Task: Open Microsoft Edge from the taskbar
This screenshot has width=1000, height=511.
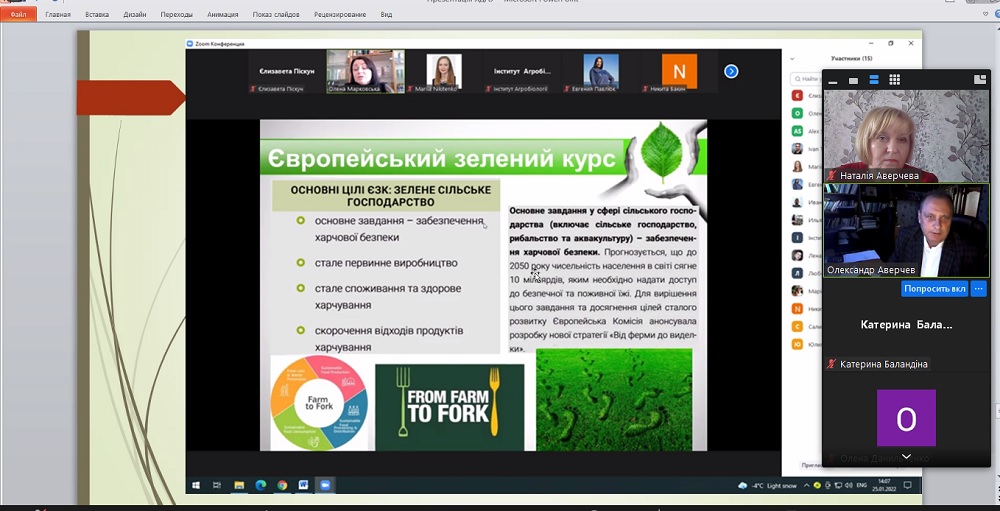Action: click(x=260, y=485)
